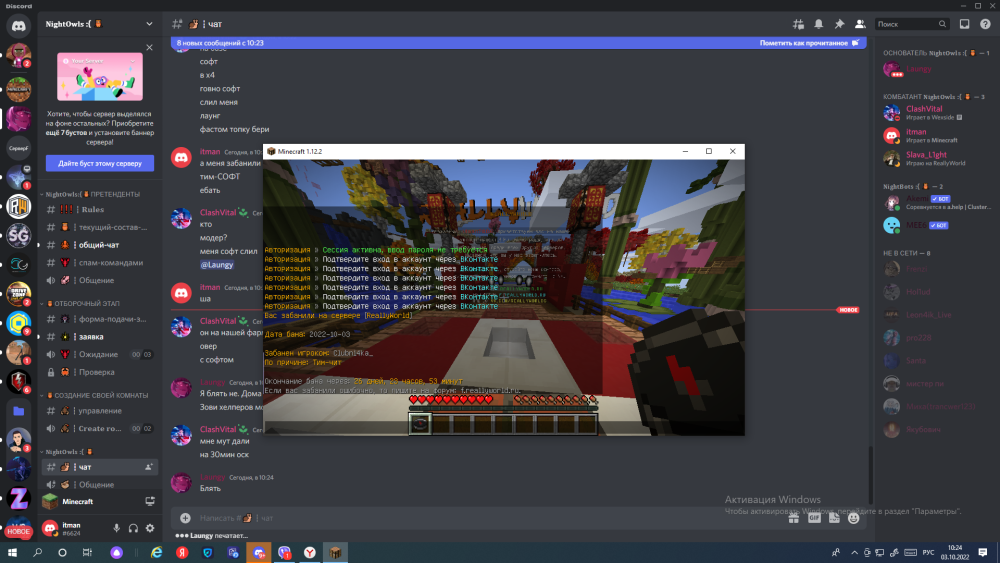The image size is (1000, 563).
Task: Open текущий-состав channel
Action: 99,227
